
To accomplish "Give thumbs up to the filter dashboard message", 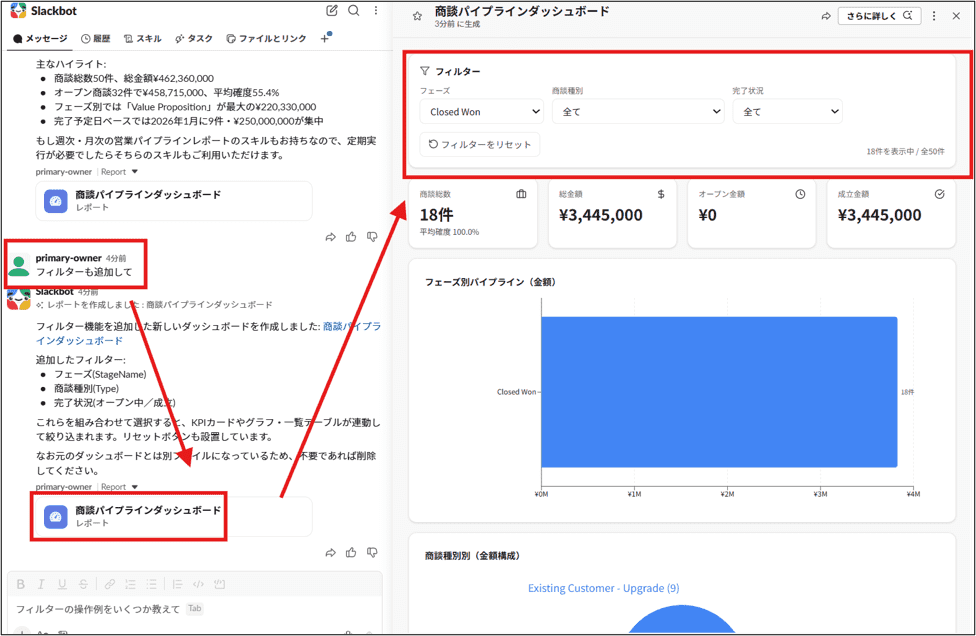I will (x=351, y=553).
